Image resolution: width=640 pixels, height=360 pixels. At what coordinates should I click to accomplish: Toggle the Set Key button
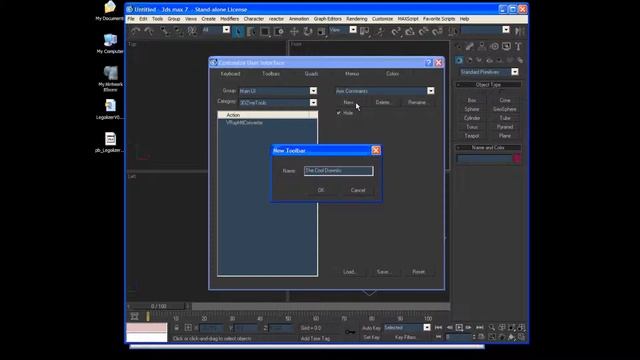point(371,337)
